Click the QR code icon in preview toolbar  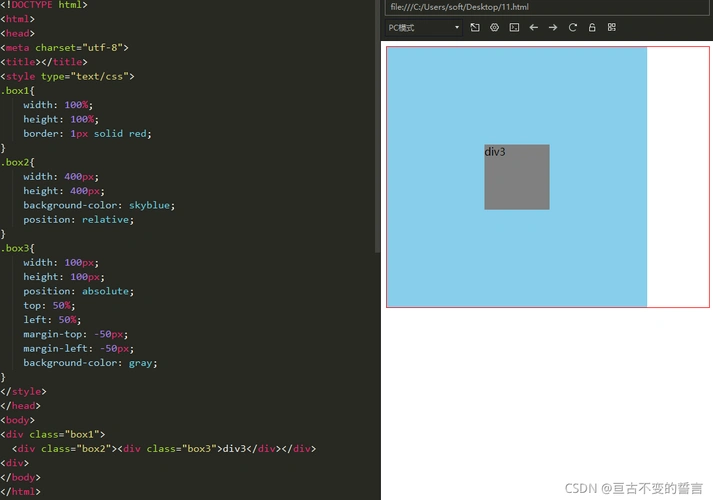coord(612,28)
